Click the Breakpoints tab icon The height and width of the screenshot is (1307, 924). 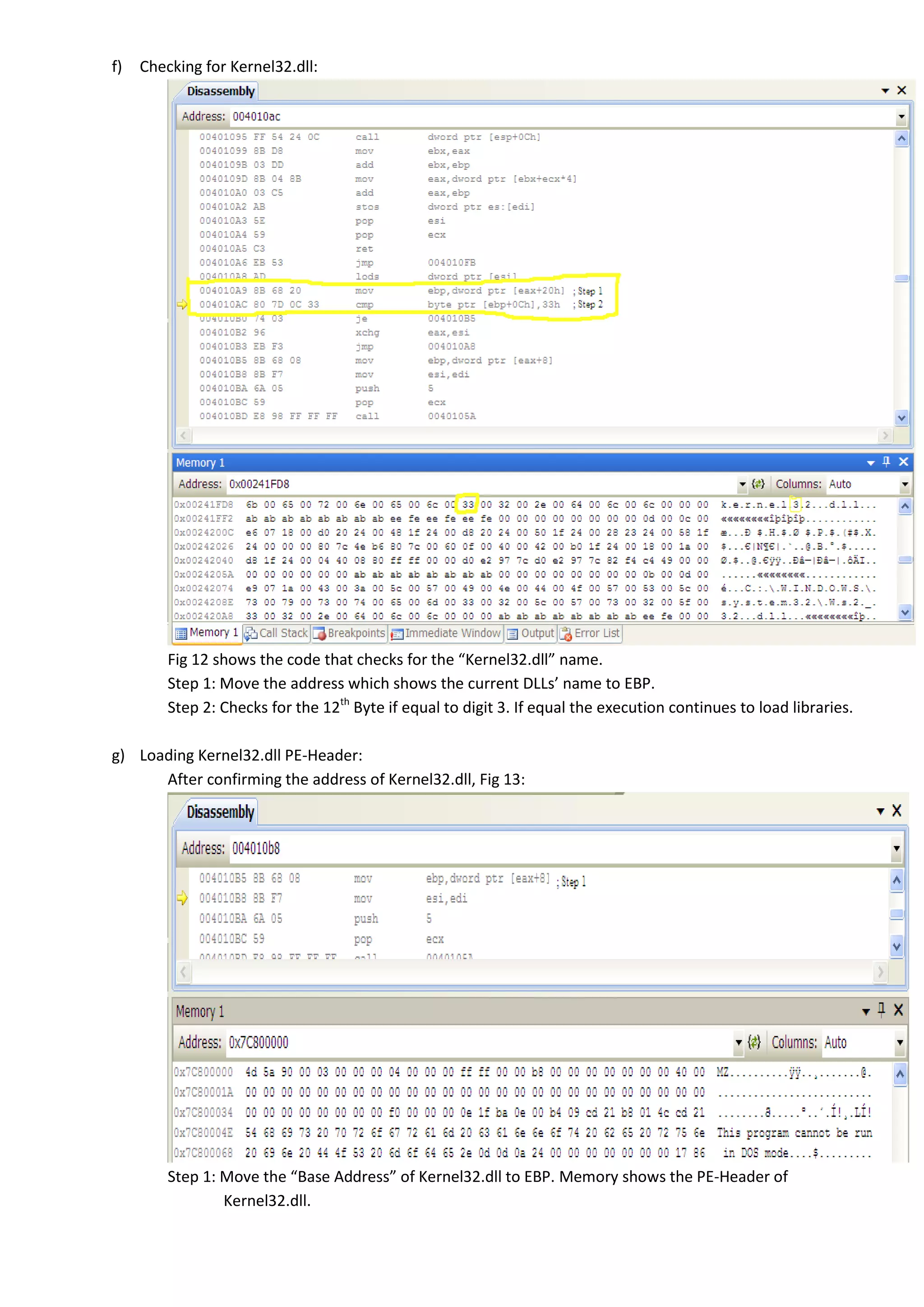320,634
